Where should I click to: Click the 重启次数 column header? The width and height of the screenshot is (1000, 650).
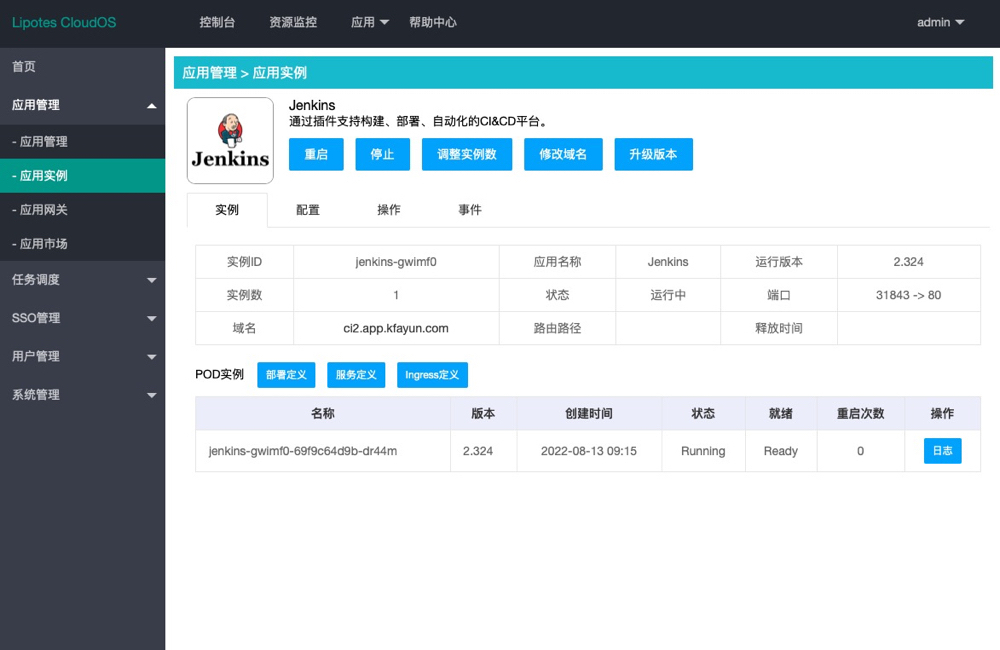click(x=860, y=413)
